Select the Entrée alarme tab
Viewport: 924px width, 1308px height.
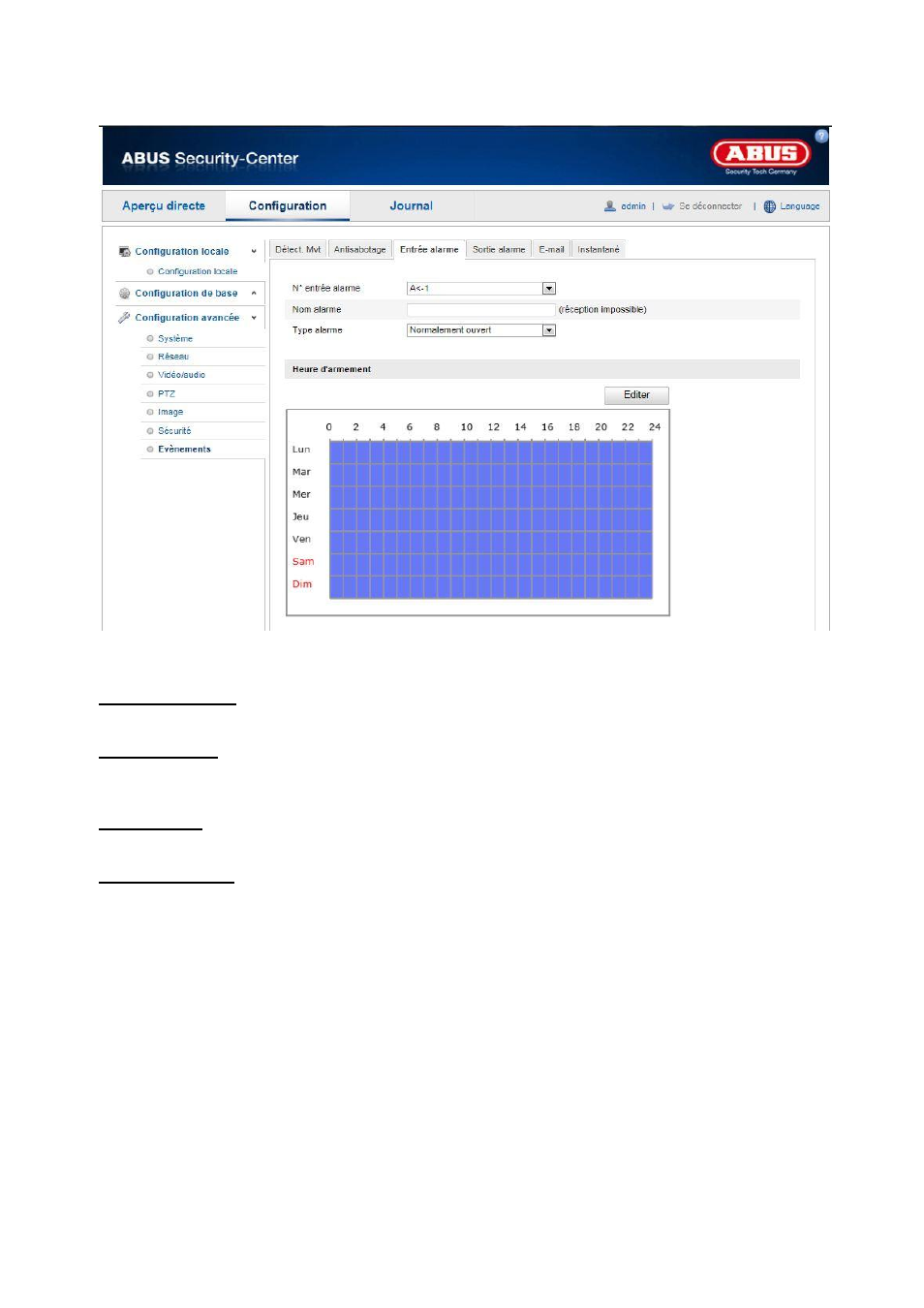point(429,249)
